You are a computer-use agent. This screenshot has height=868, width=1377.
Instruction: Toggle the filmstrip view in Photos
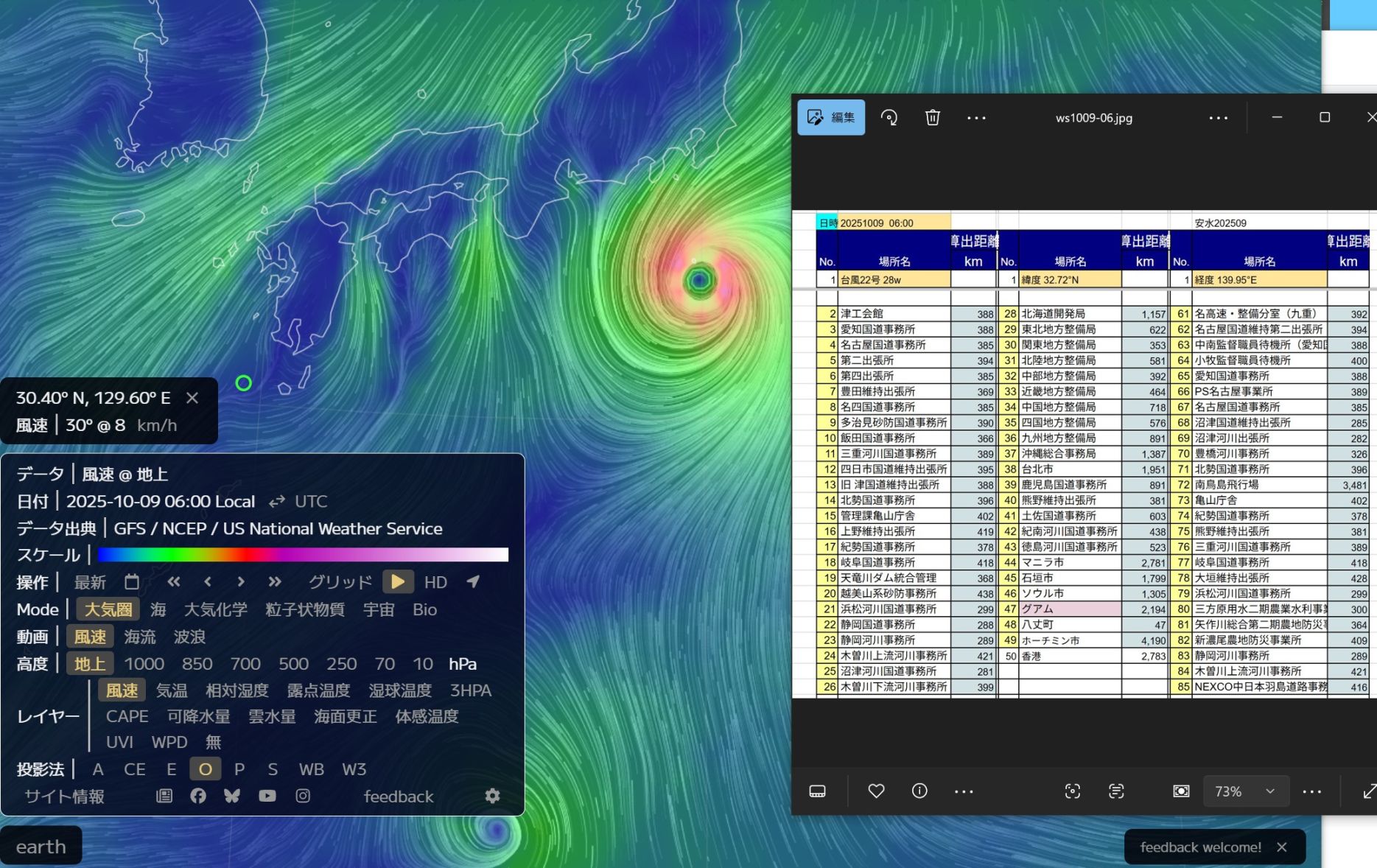click(x=817, y=791)
